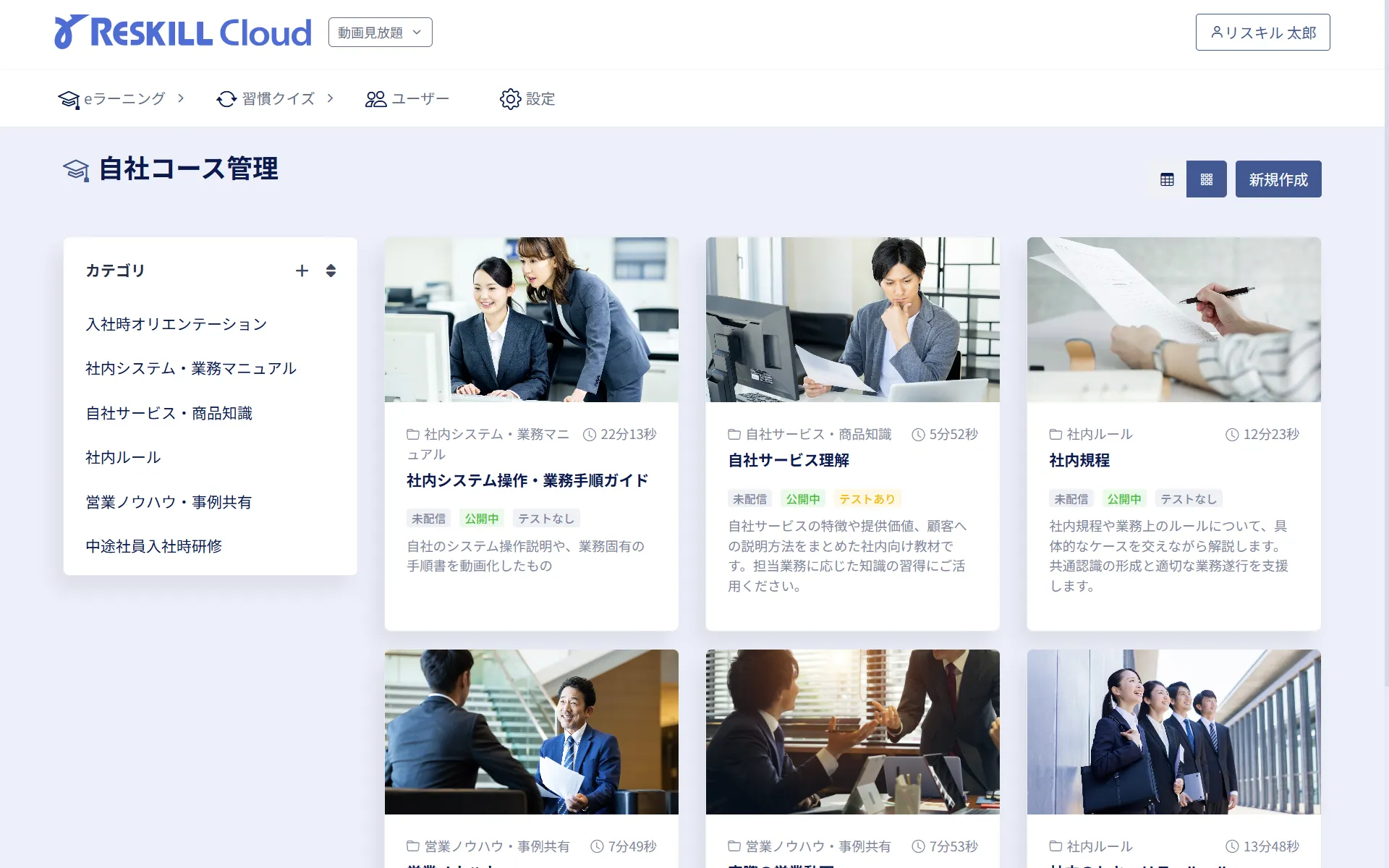Click the 設定 gear icon

510,99
